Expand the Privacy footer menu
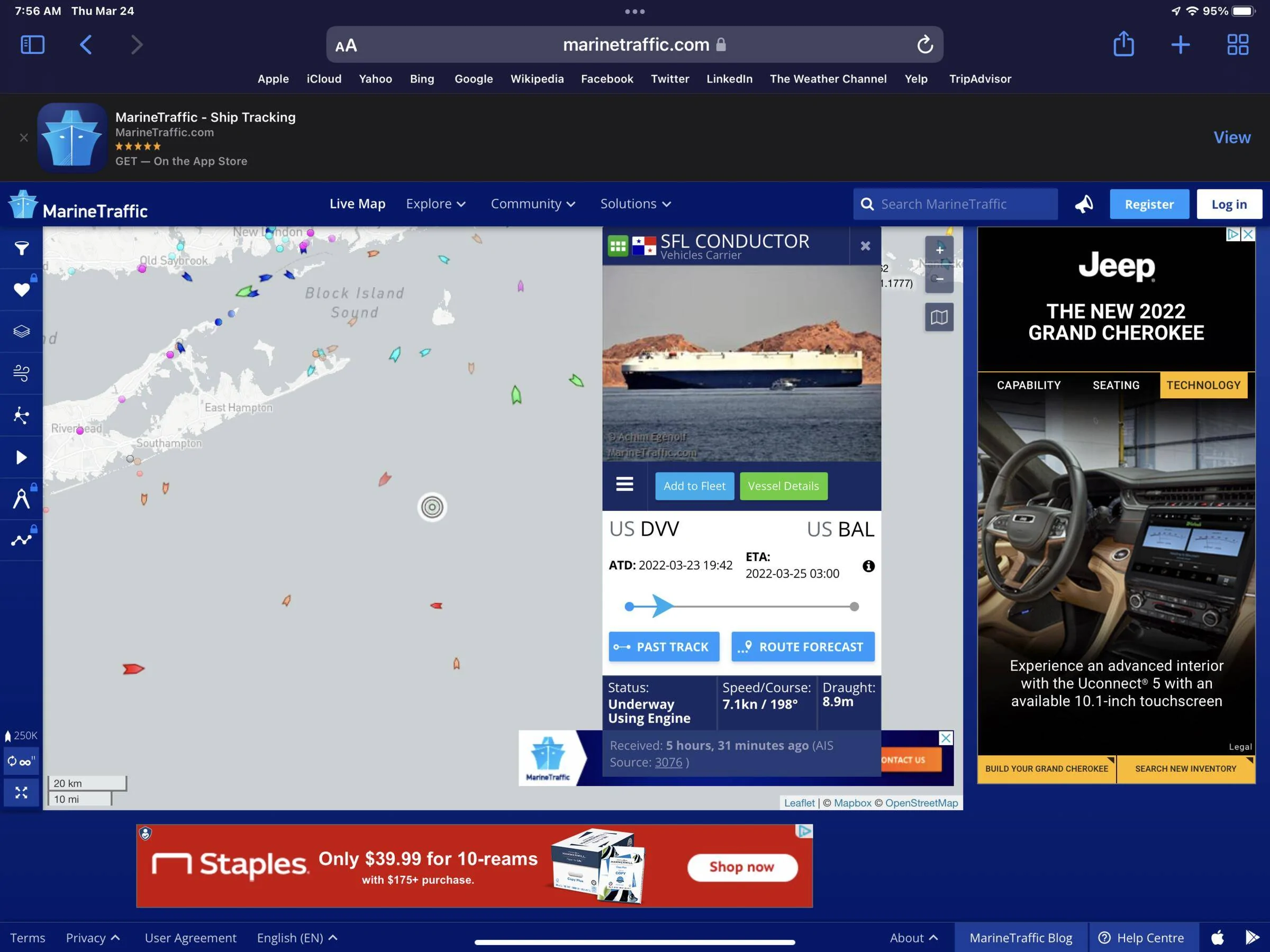This screenshot has height=952, width=1270. (x=93, y=937)
